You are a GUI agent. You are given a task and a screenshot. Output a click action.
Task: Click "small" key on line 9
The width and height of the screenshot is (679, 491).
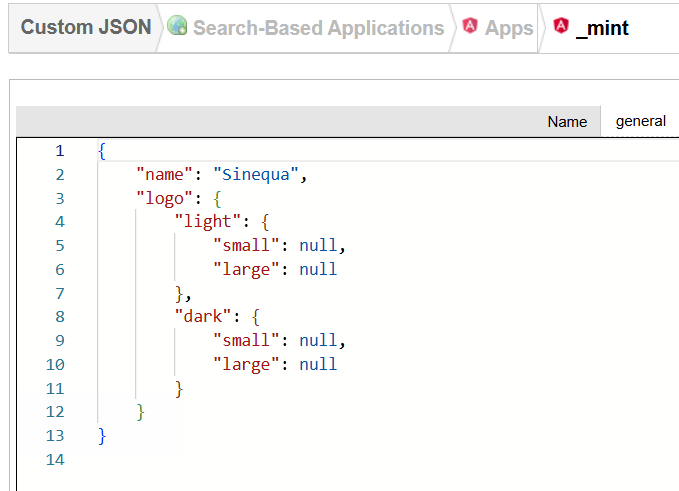click(246, 340)
